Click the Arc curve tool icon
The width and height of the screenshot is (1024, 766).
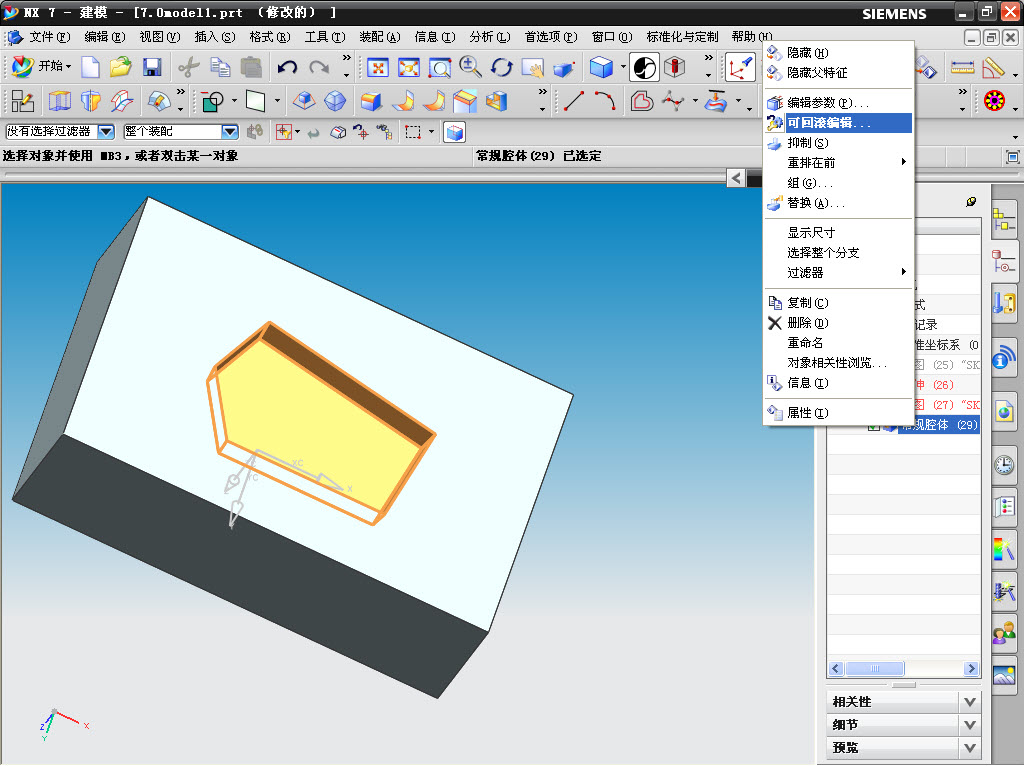click(x=605, y=101)
